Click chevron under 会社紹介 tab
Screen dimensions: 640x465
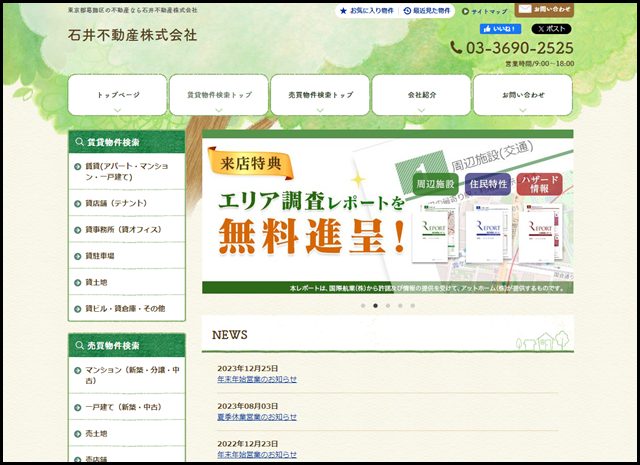coord(421,110)
